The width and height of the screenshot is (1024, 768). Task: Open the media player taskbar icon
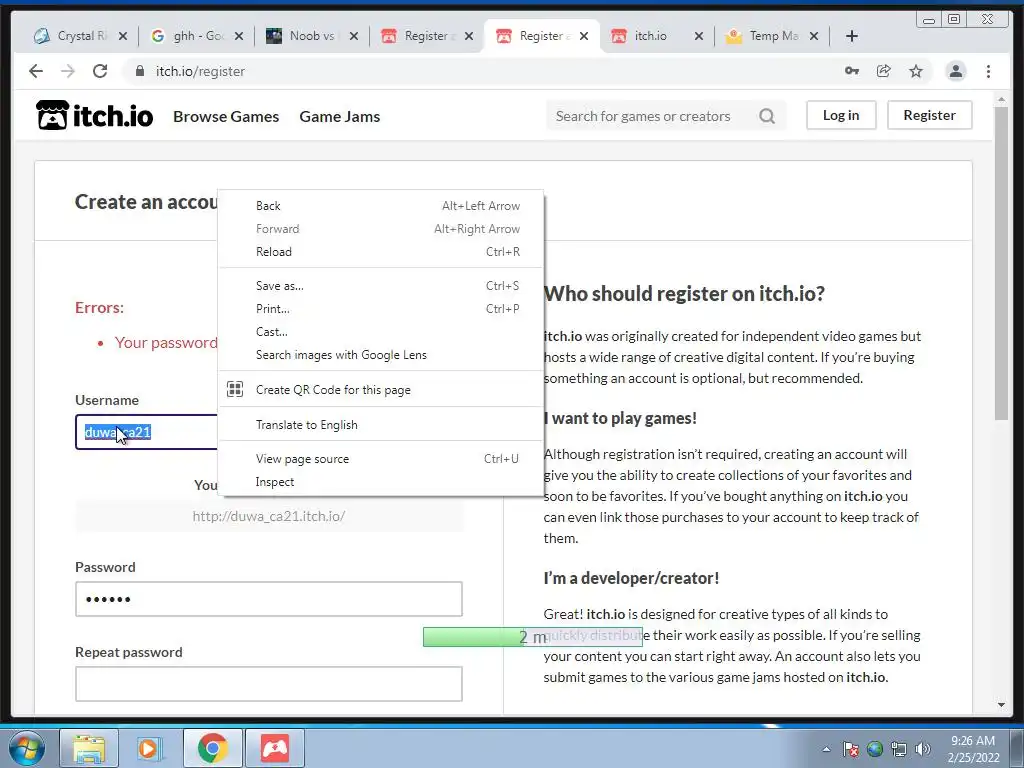pos(148,748)
